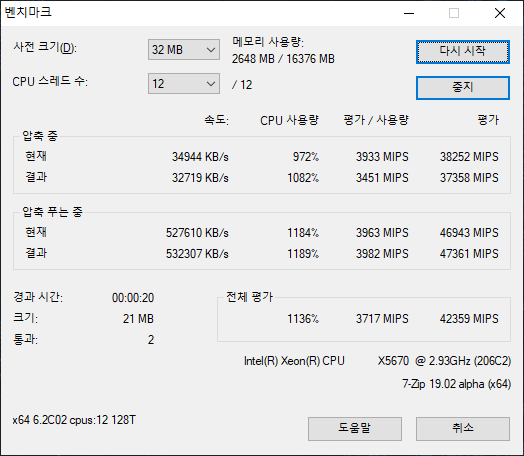Screen dimensions: 524x456
Task: Close the 벤치마크 window
Action: pyautogui.click(x=500, y=13)
